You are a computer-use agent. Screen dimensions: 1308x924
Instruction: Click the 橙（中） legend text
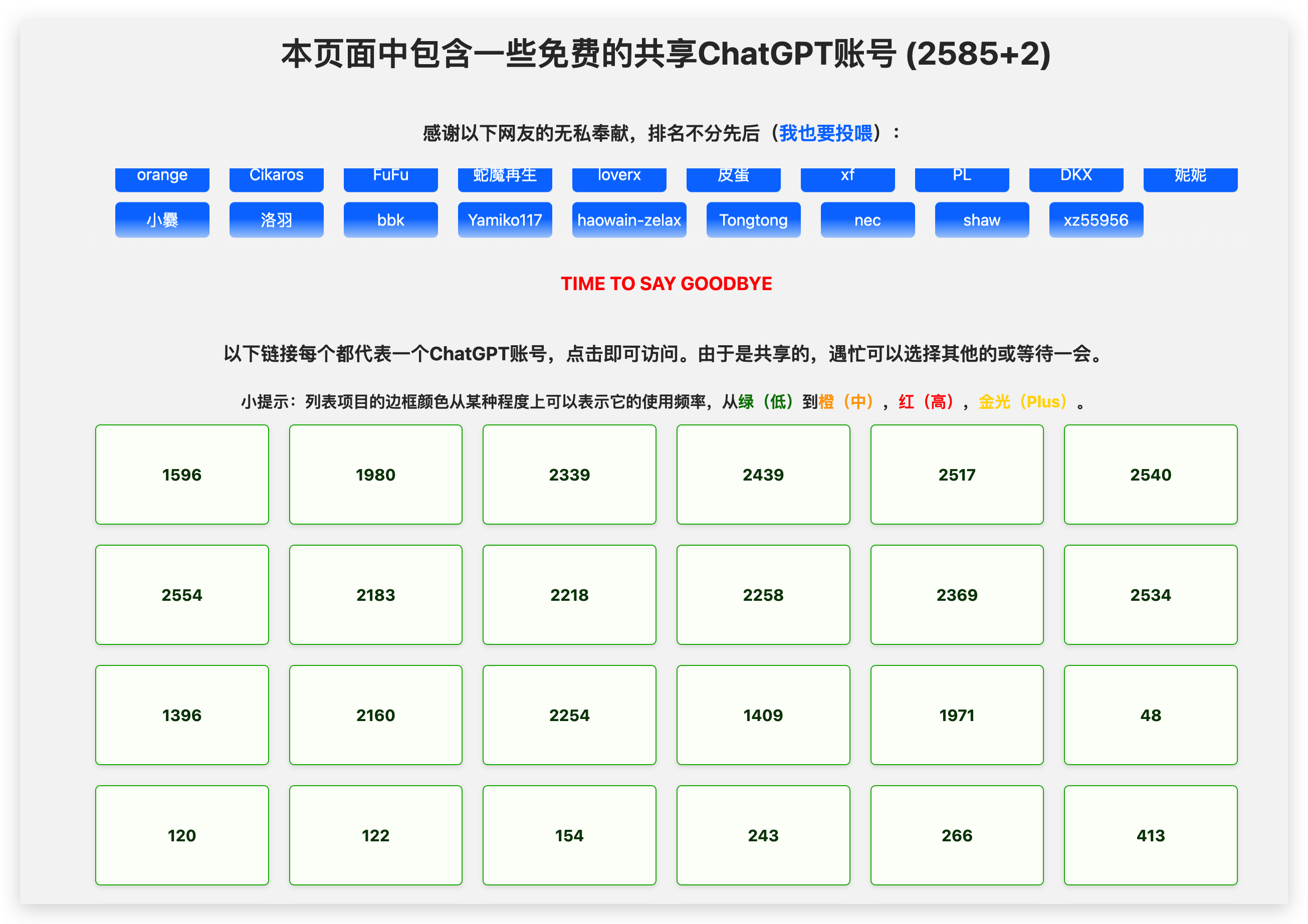(849, 402)
